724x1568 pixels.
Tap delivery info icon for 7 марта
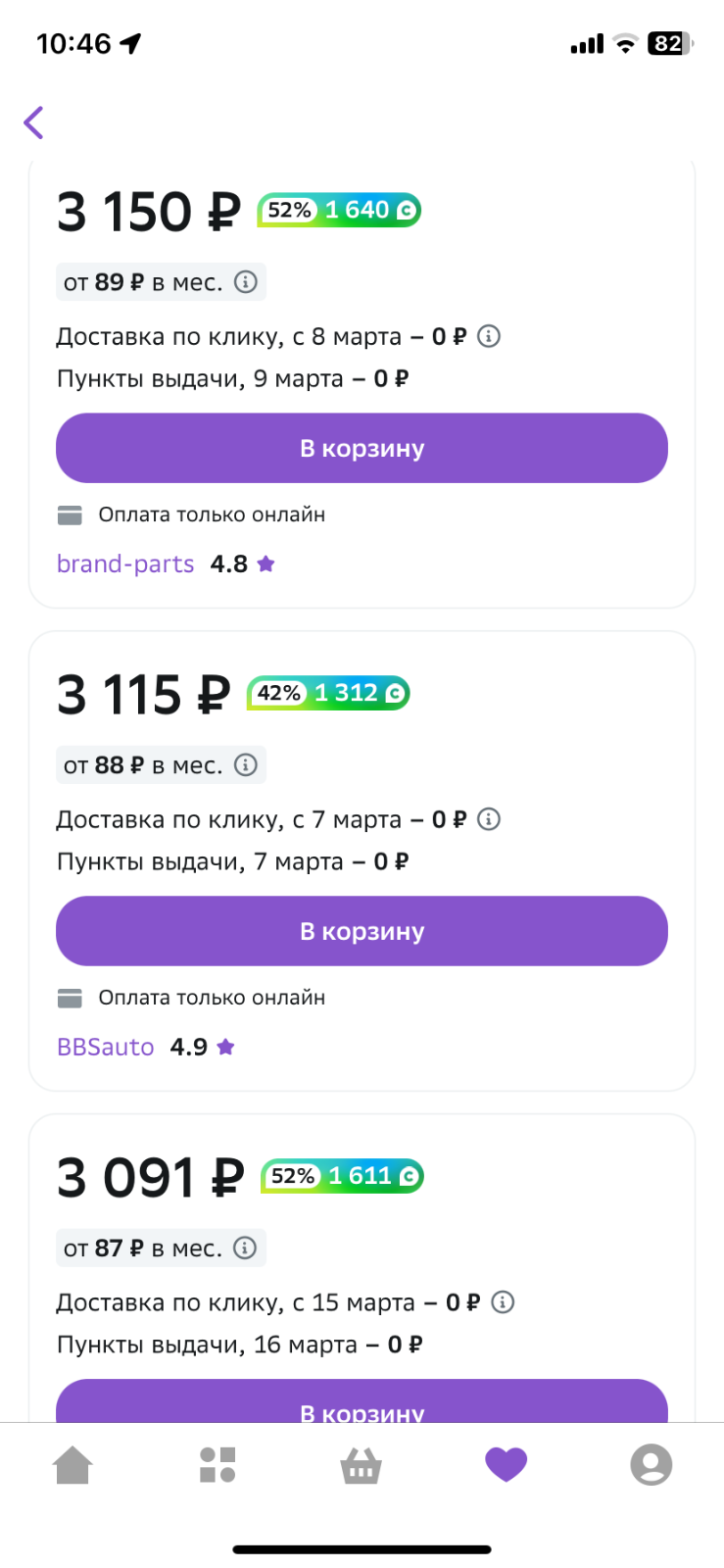click(x=489, y=819)
